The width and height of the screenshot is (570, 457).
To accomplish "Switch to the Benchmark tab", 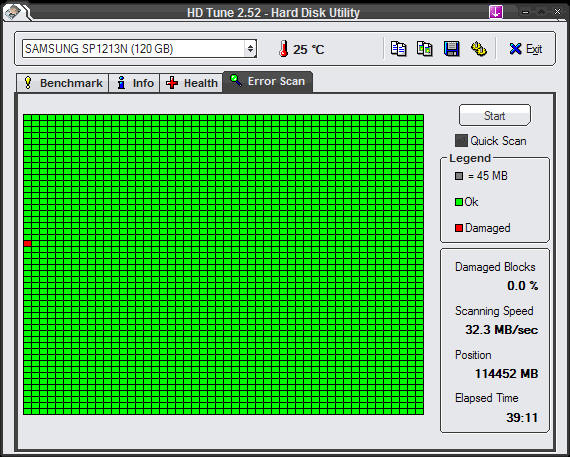I will (x=63, y=83).
